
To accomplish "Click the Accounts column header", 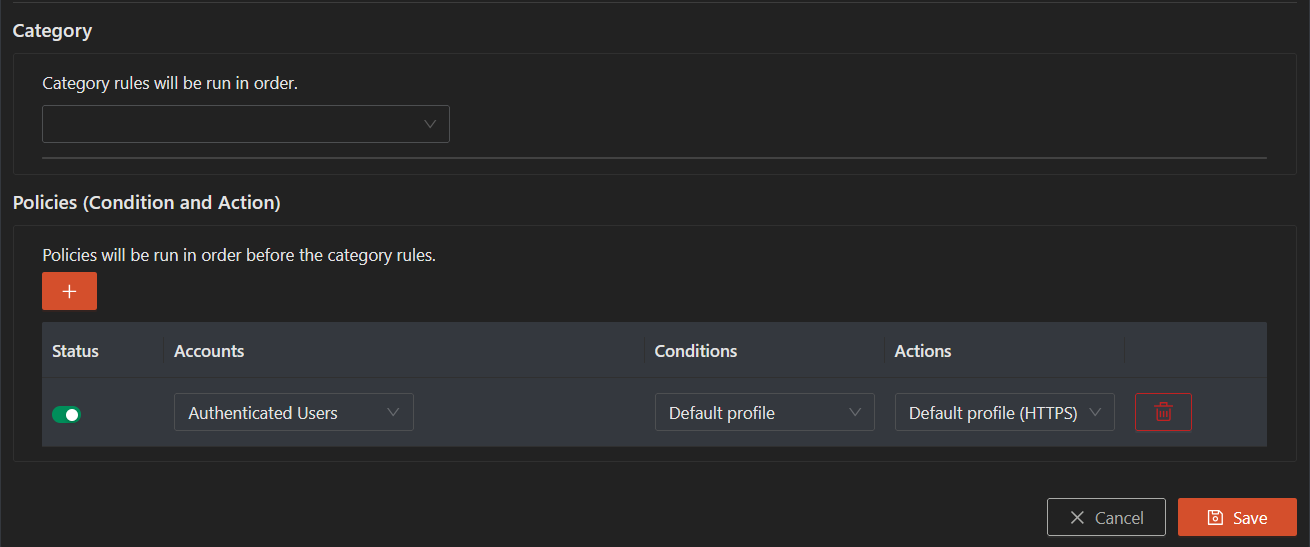I will (x=209, y=351).
